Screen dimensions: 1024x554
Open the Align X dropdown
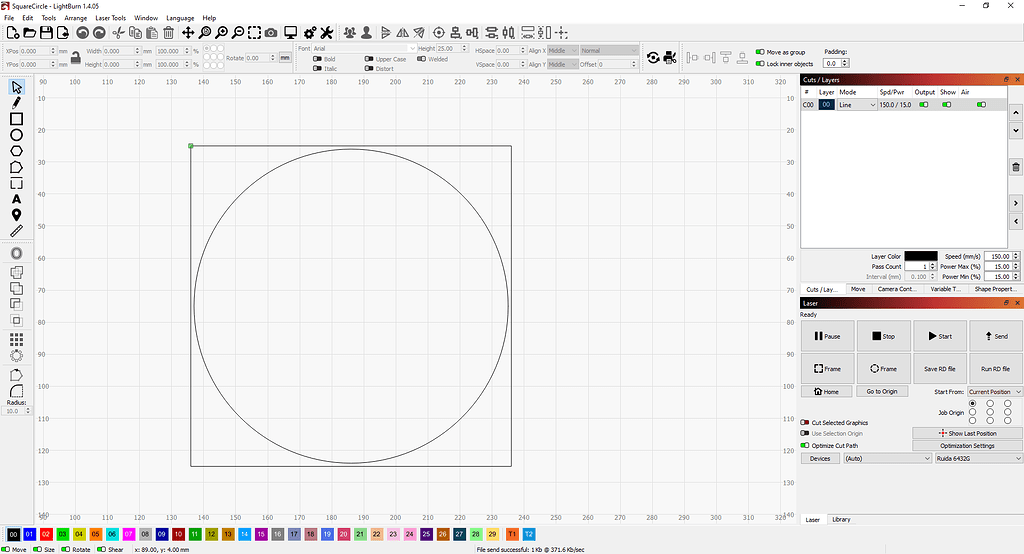click(x=562, y=50)
